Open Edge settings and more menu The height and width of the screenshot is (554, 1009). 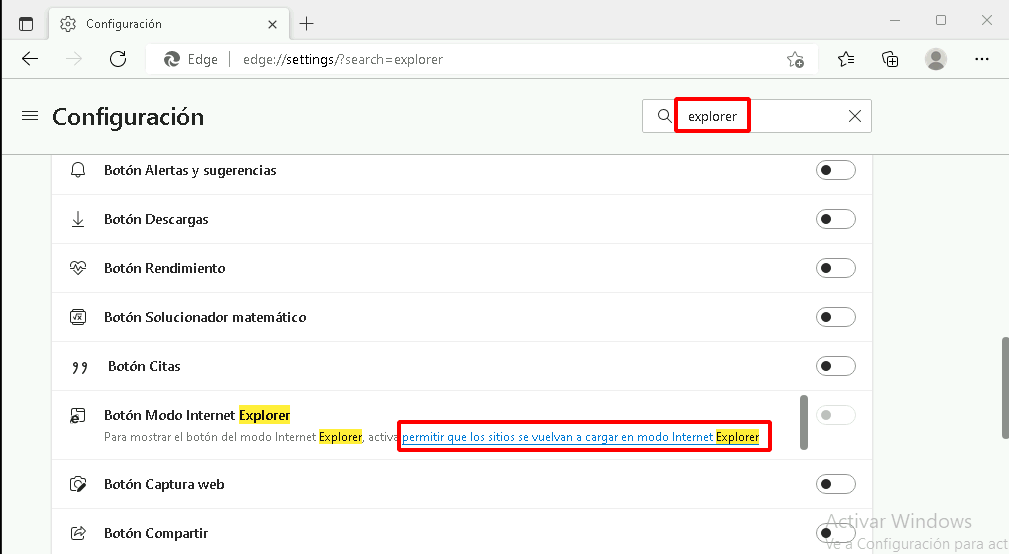click(x=981, y=59)
